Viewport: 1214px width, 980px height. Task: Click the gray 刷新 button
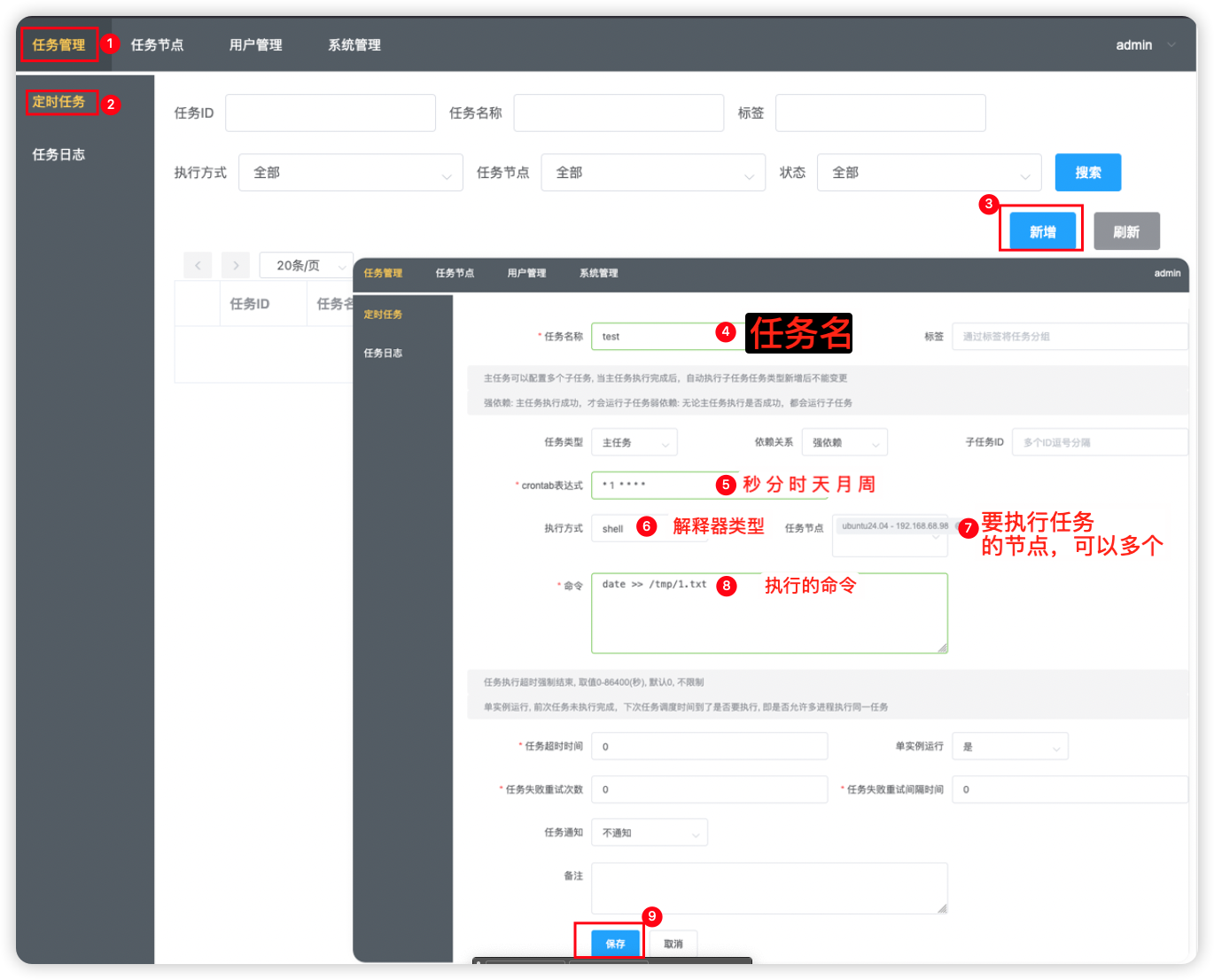click(x=1125, y=231)
